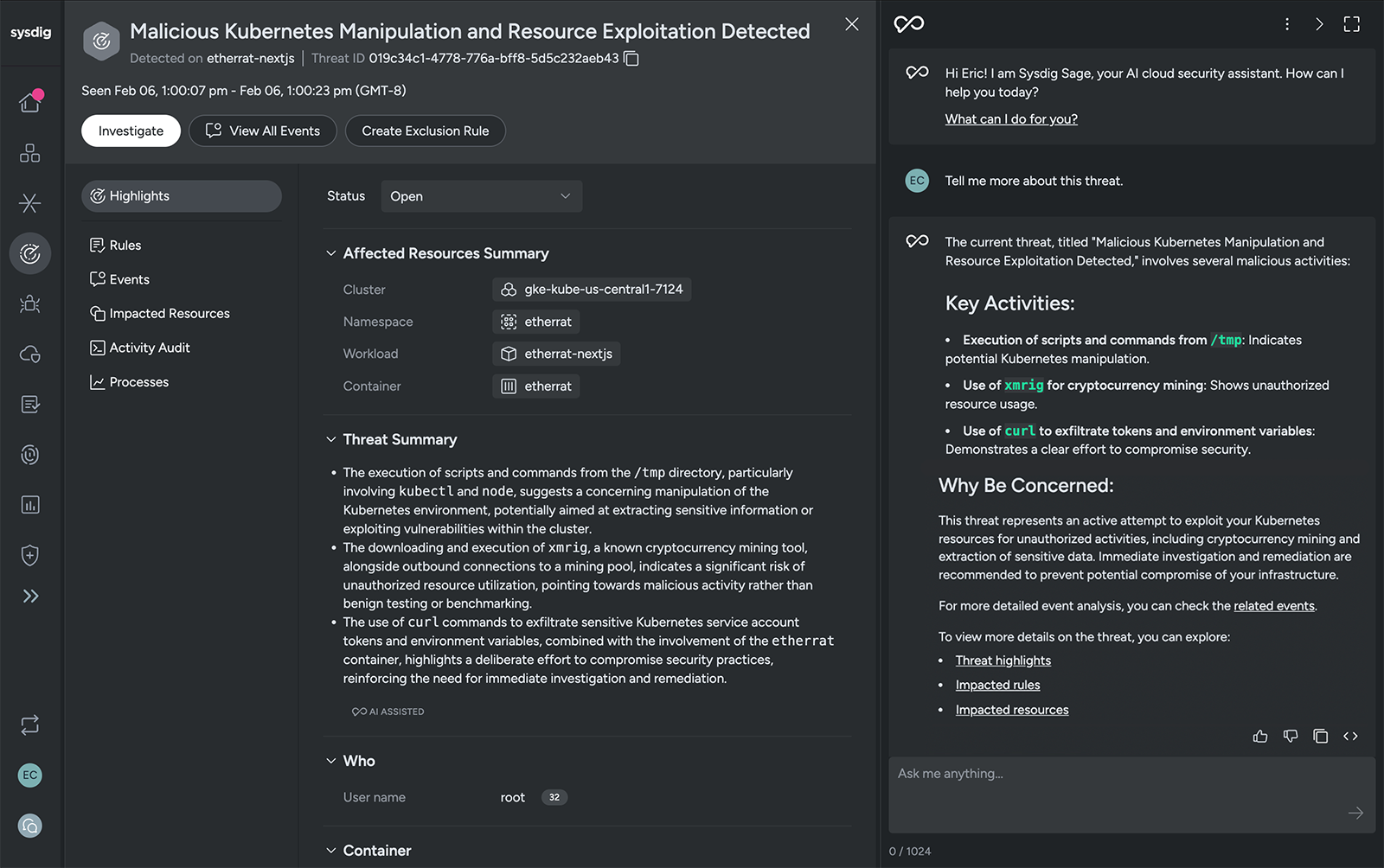
Task: Switch to the Rules tab
Action: [x=125, y=246]
